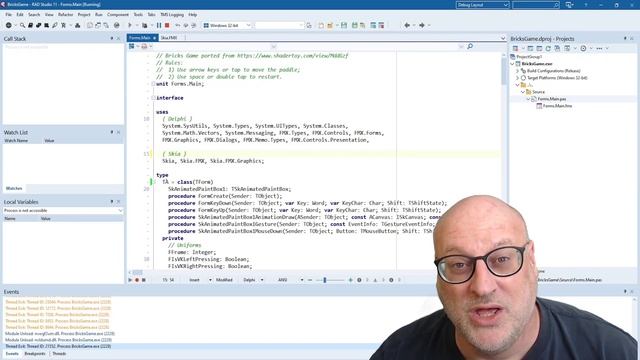This screenshot has width=640, height=360.
Task: Open the Delphi language dropdown in the status bar
Action: point(262,280)
